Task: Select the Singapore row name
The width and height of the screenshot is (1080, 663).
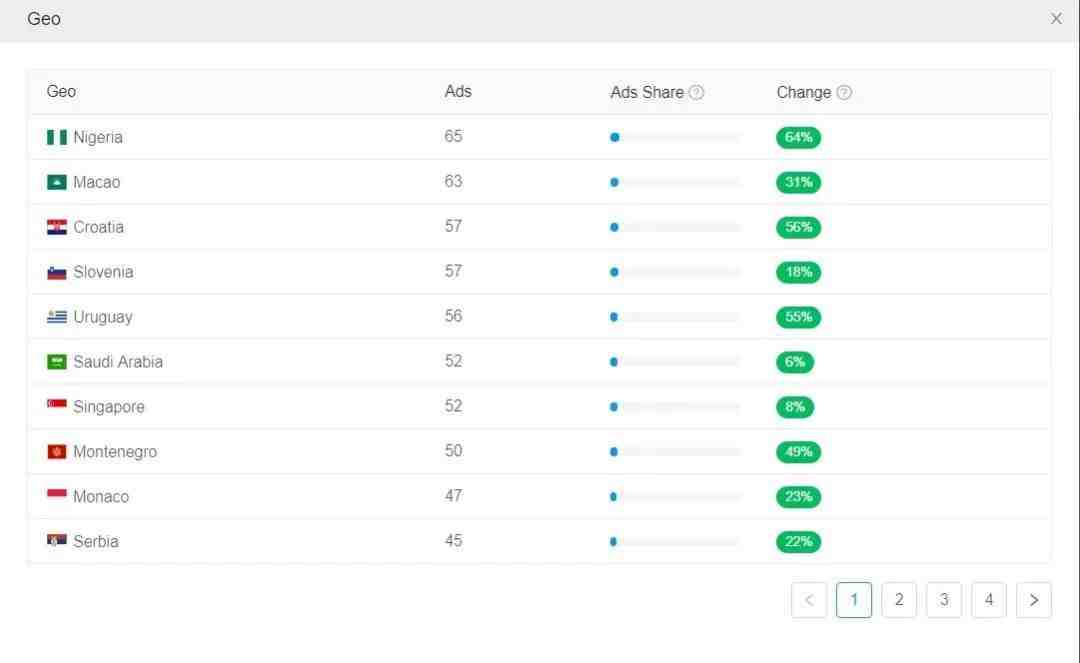Action: [108, 407]
